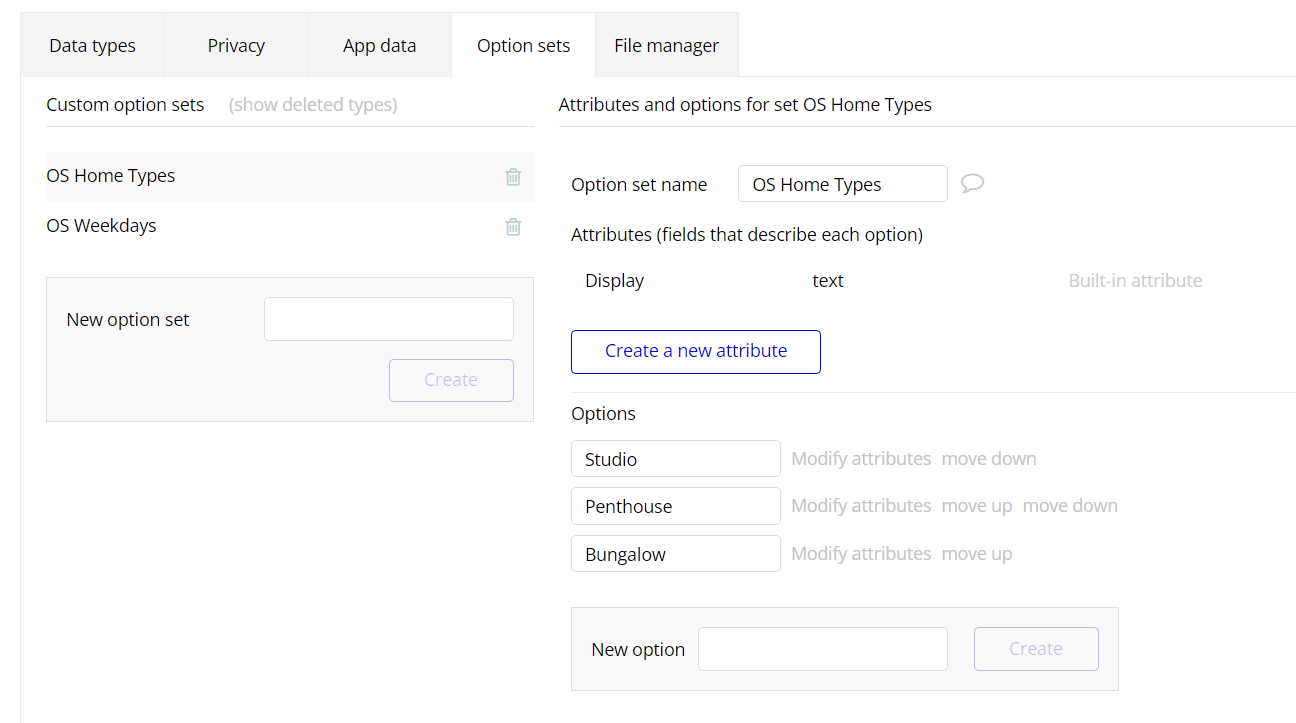Move the Studio option down
This screenshot has width=1296, height=723.
(x=989, y=459)
